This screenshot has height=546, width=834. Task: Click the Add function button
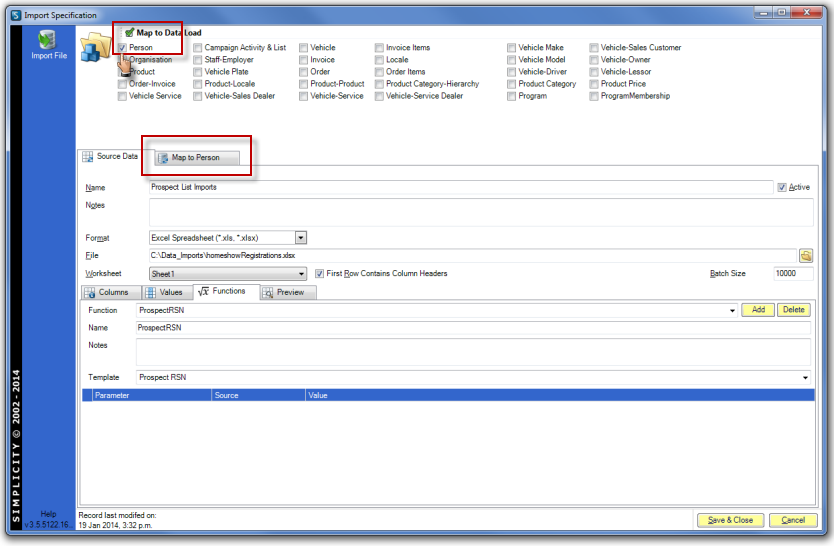click(x=757, y=310)
